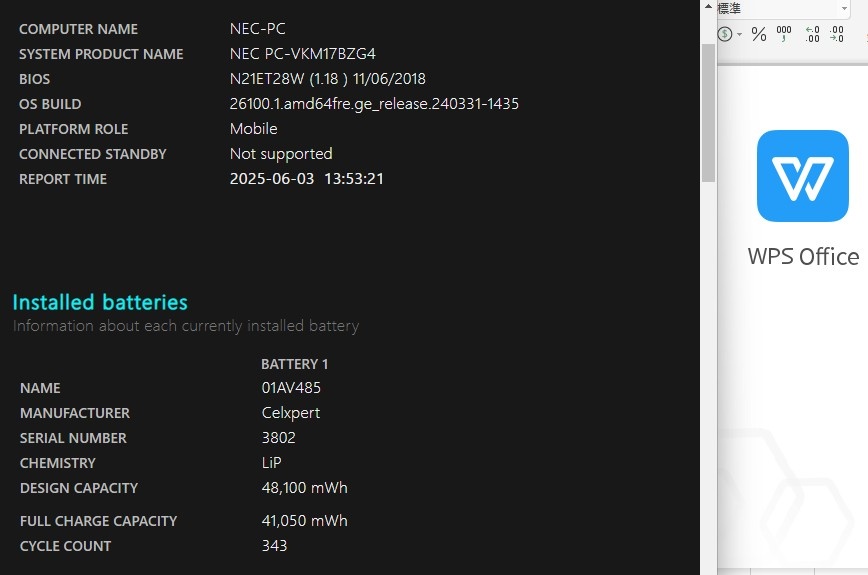Click 'Information about each currently installed battery' subtitle
The height and width of the screenshot is (575, 868).
(x=186, y=326)
